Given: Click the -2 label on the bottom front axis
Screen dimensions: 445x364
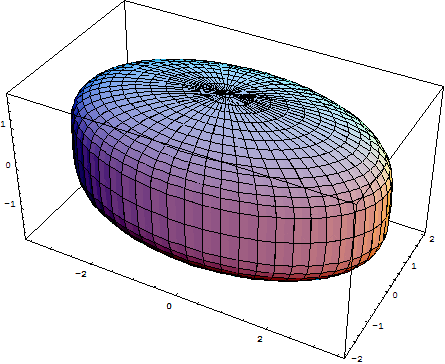Looking at the screenshot, I should click(x=81, y=274).
